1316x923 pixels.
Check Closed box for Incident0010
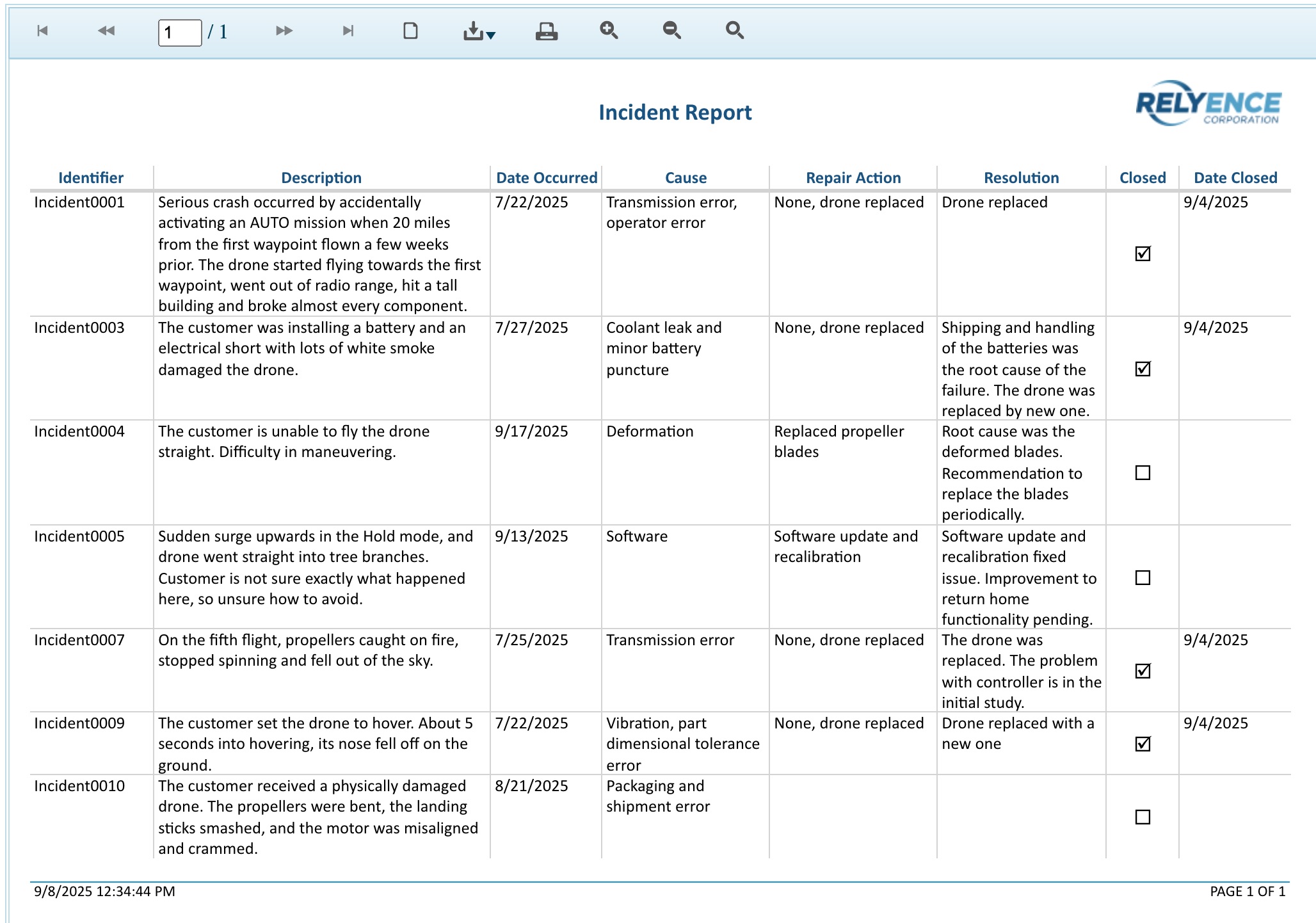[x=1143, y=817]
